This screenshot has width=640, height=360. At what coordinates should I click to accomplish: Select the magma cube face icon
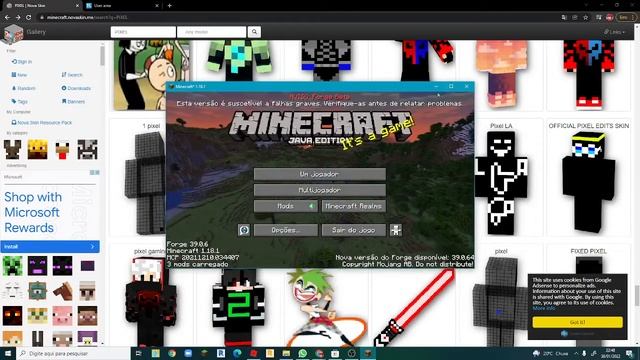[13, 316]
